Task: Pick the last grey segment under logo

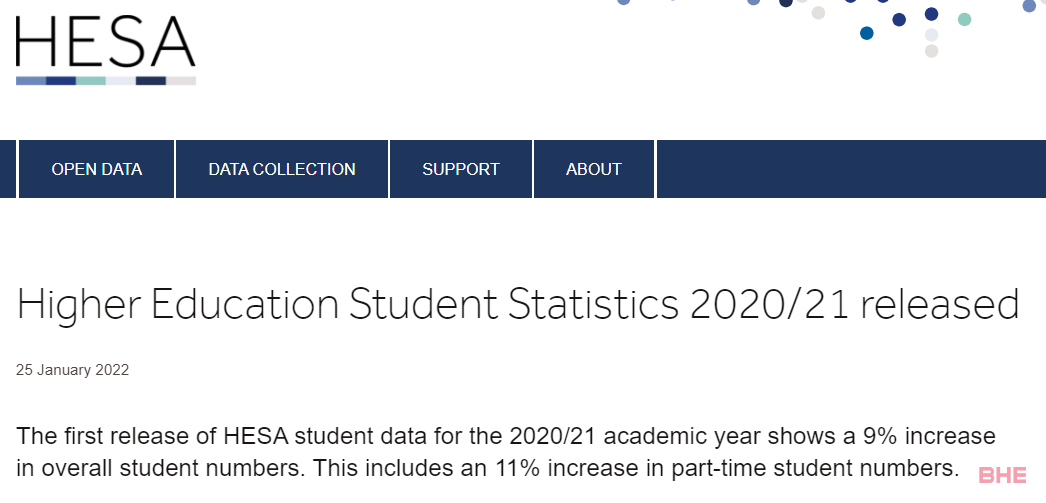Action: click(181, 81)
